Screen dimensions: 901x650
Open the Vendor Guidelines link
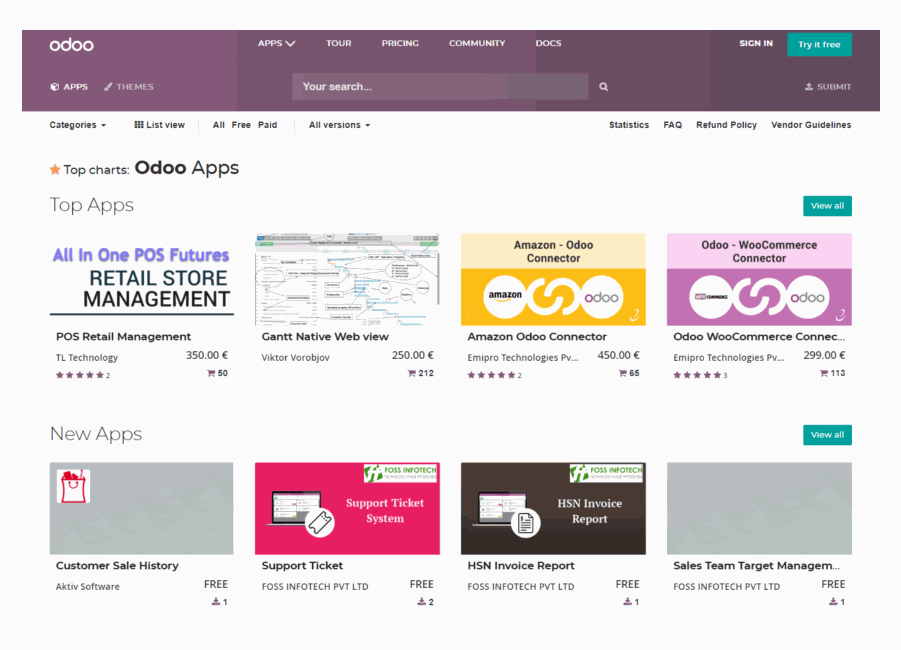[811, 125]
